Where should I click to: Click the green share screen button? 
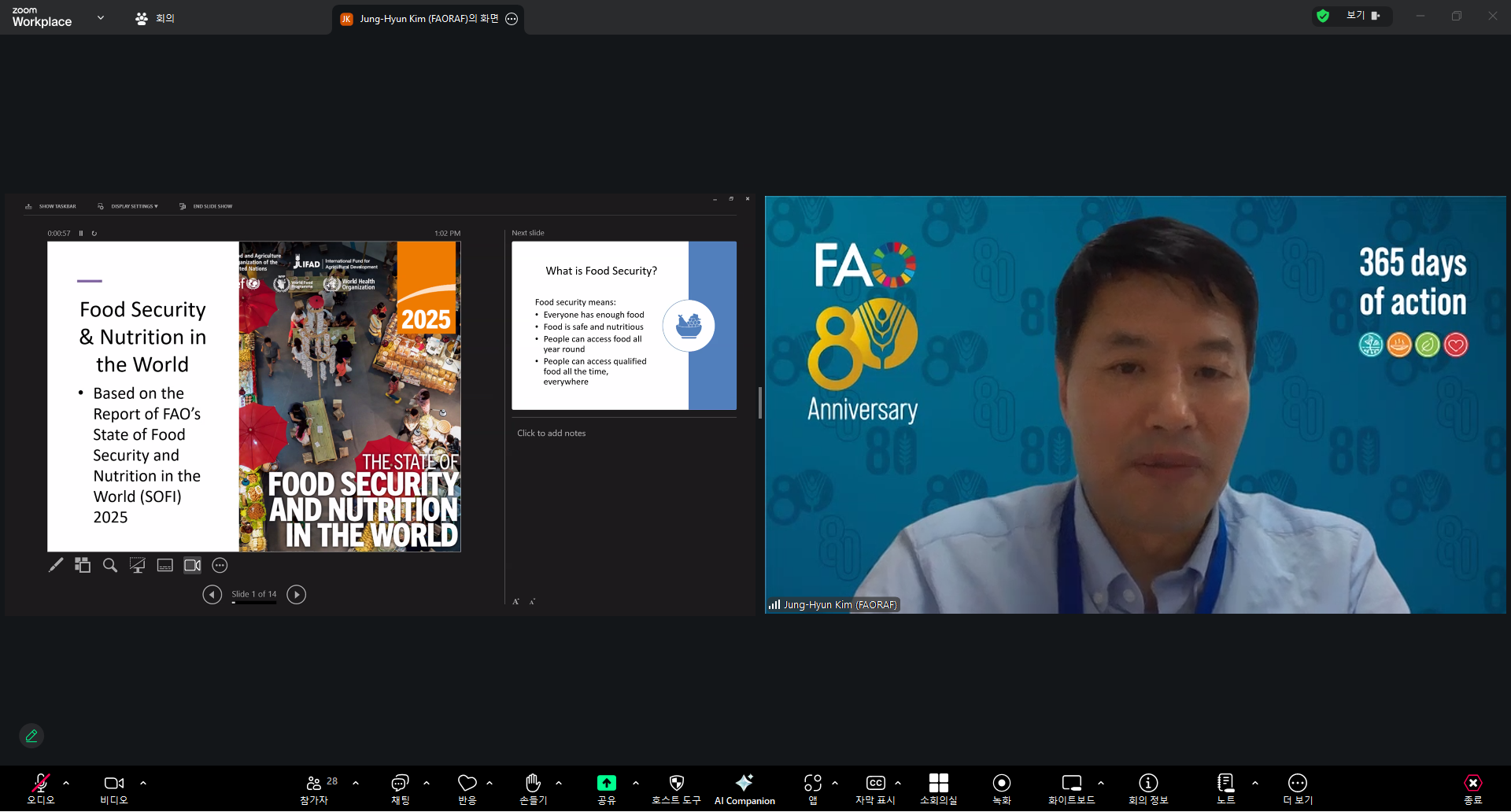point(606,788)
